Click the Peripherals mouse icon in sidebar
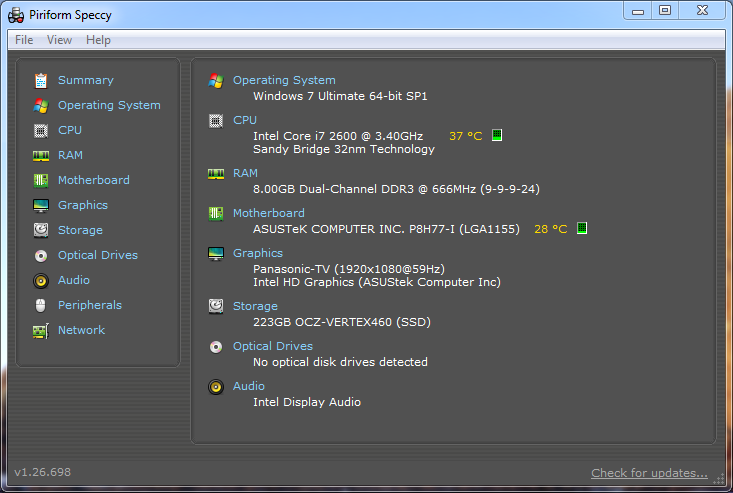This screenshot has width=733, height=493. tap(41, 305)
